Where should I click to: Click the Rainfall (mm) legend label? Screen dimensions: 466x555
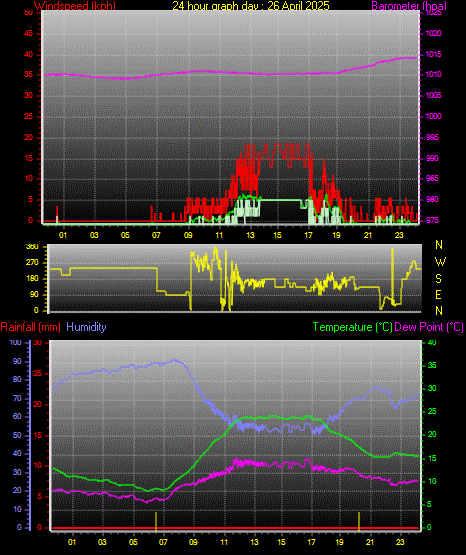pos(30,327)
